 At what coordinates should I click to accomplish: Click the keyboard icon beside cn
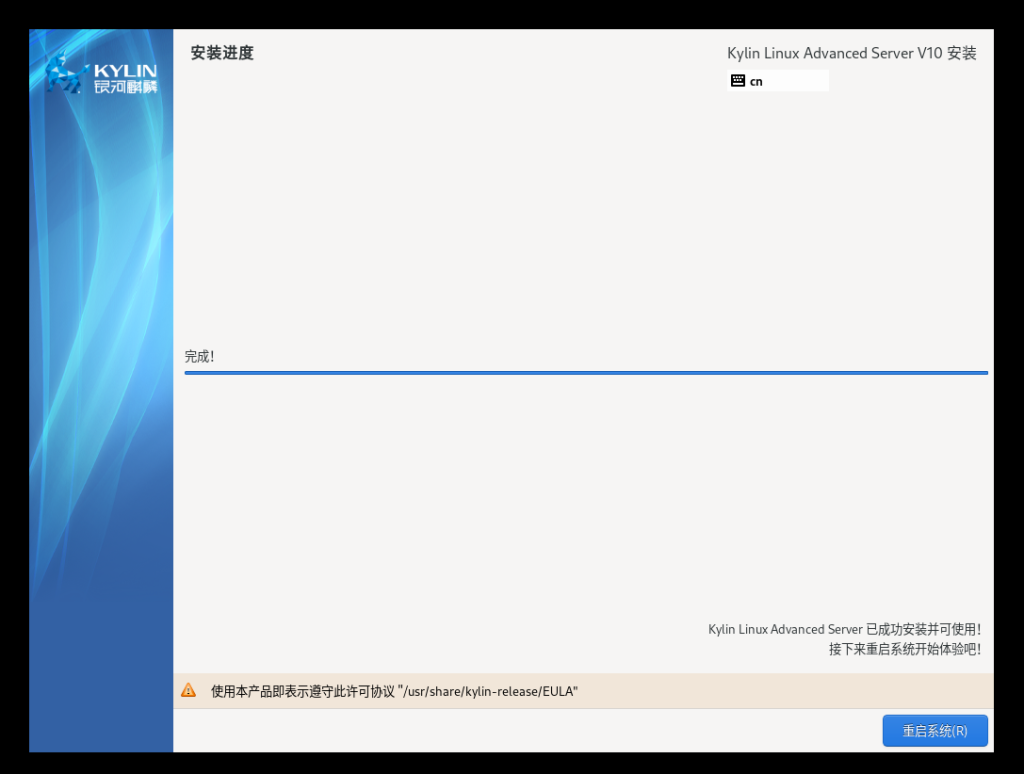pyautogui.click(x=738, y=80)
